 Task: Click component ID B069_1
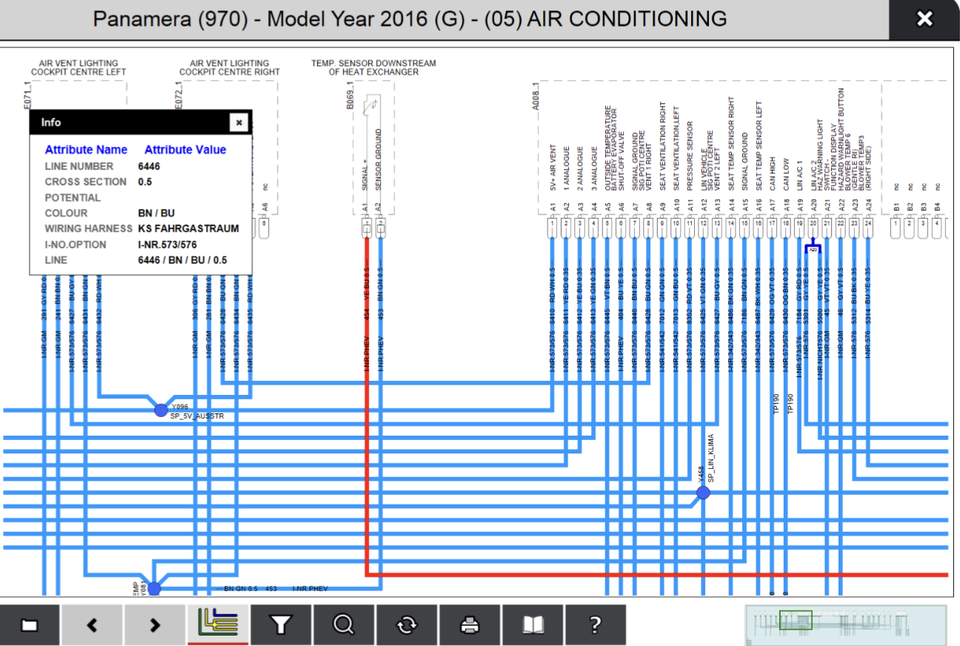[350, 97]
